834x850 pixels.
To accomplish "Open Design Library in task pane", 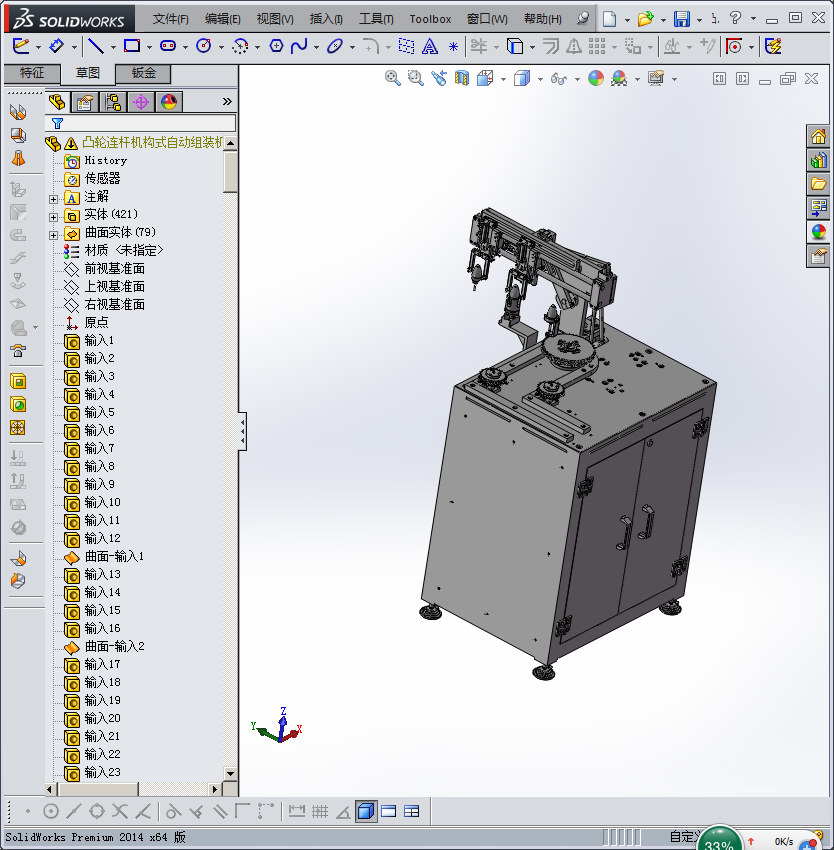I will [x=818, y=160].
